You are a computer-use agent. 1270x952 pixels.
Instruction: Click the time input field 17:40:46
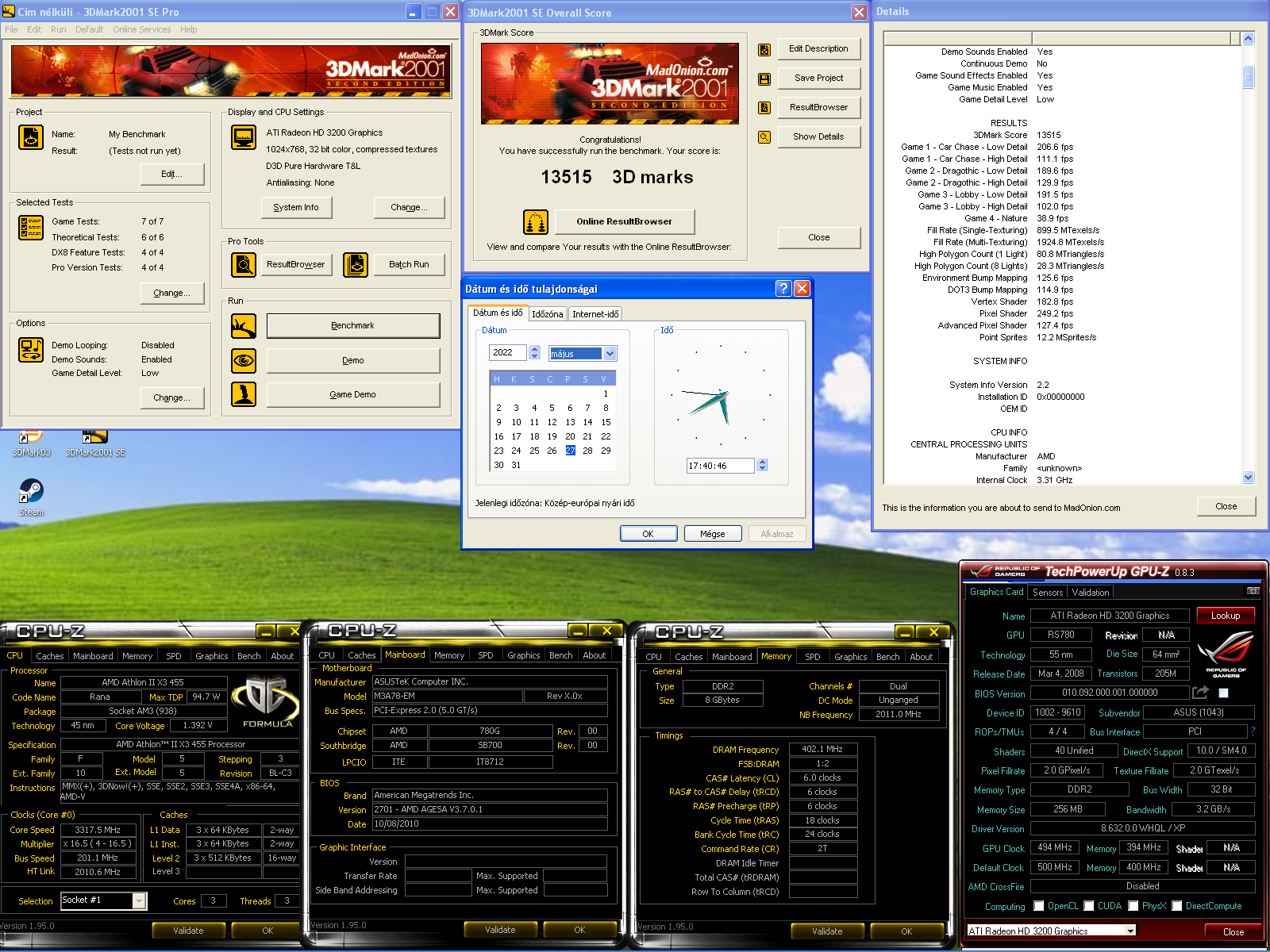tap(720, 466)
